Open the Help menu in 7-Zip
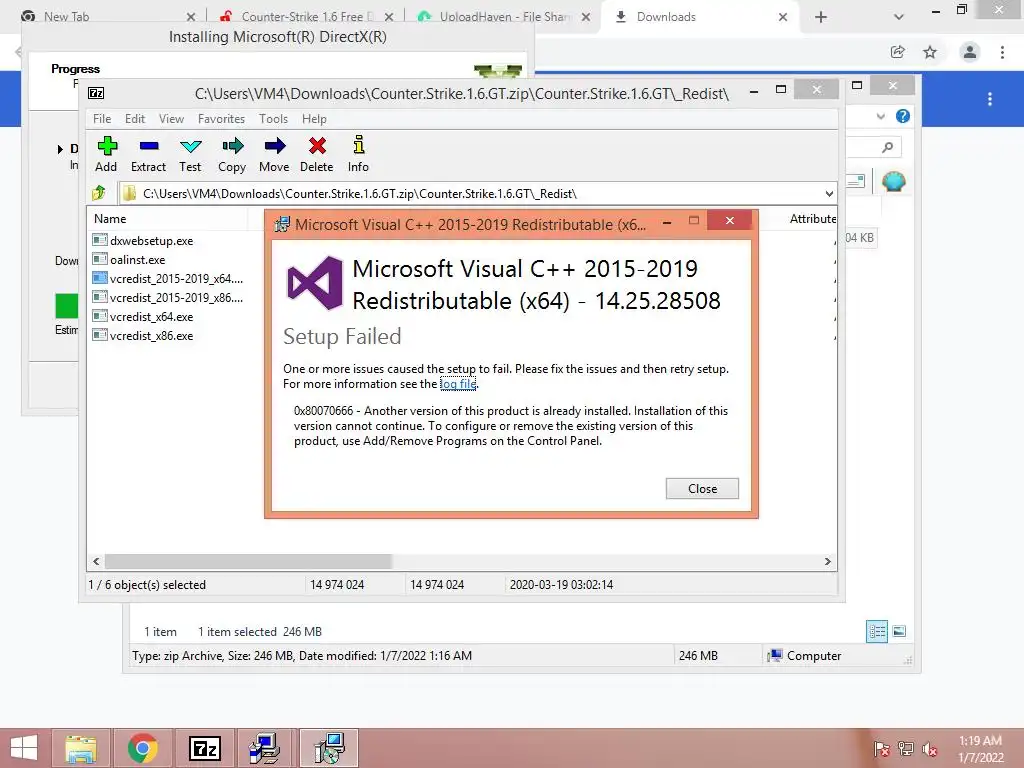 pos(314,119)
